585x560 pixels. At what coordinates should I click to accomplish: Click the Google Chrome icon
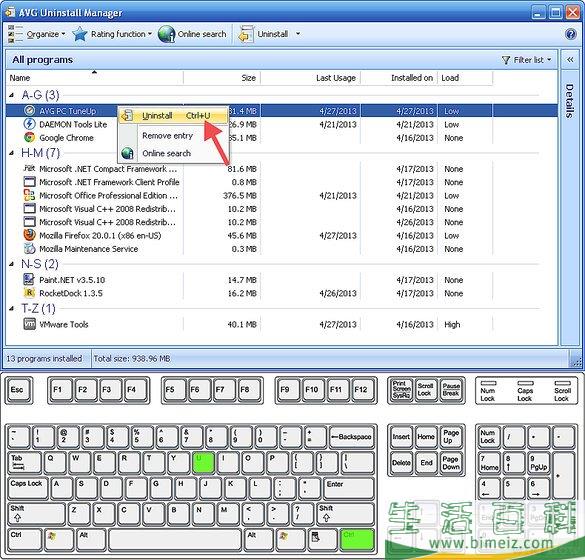(29, 138)
